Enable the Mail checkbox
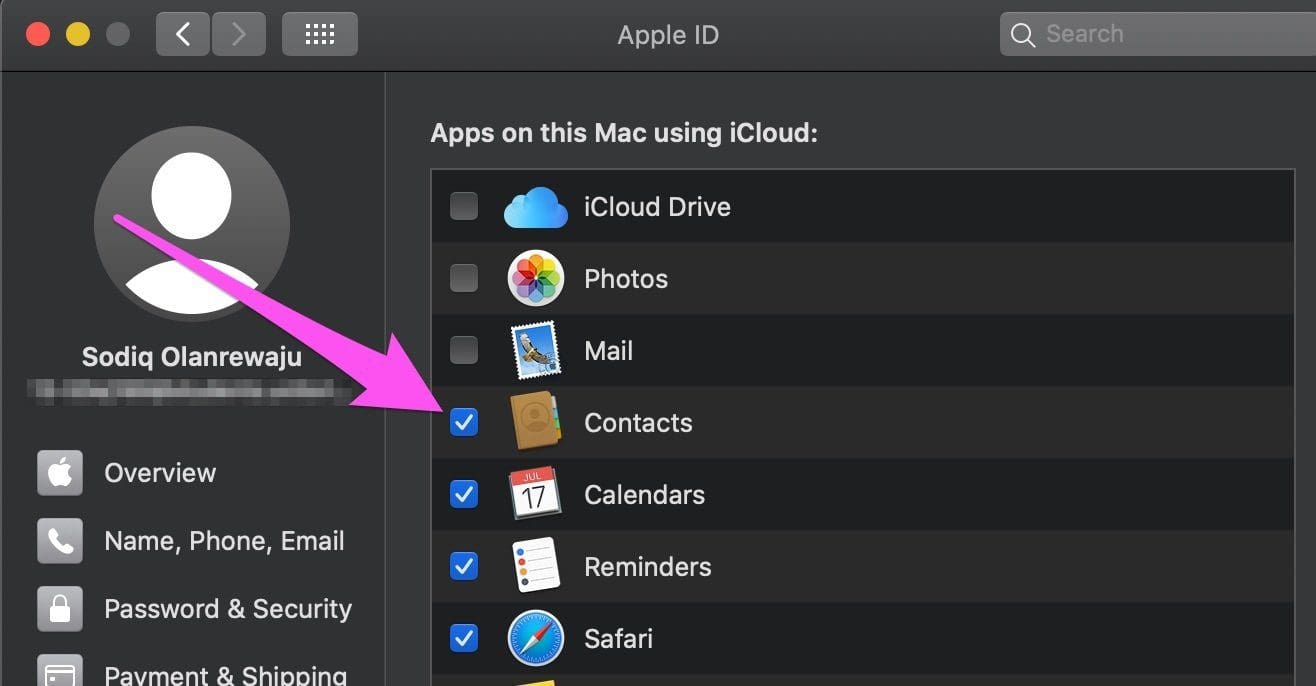This screenshot has width=1316, height=686. [464, 350]
